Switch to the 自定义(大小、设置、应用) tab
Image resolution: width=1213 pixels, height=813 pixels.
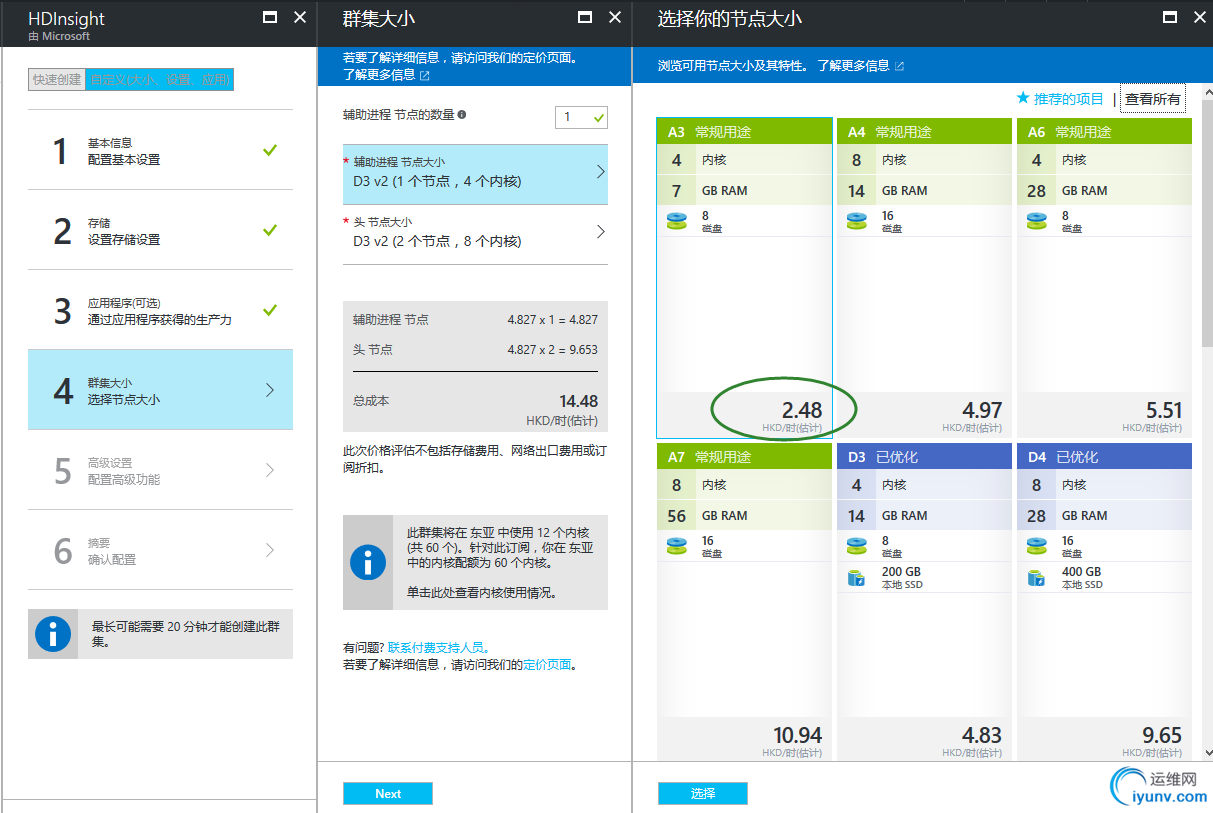(x=160, y=79)
